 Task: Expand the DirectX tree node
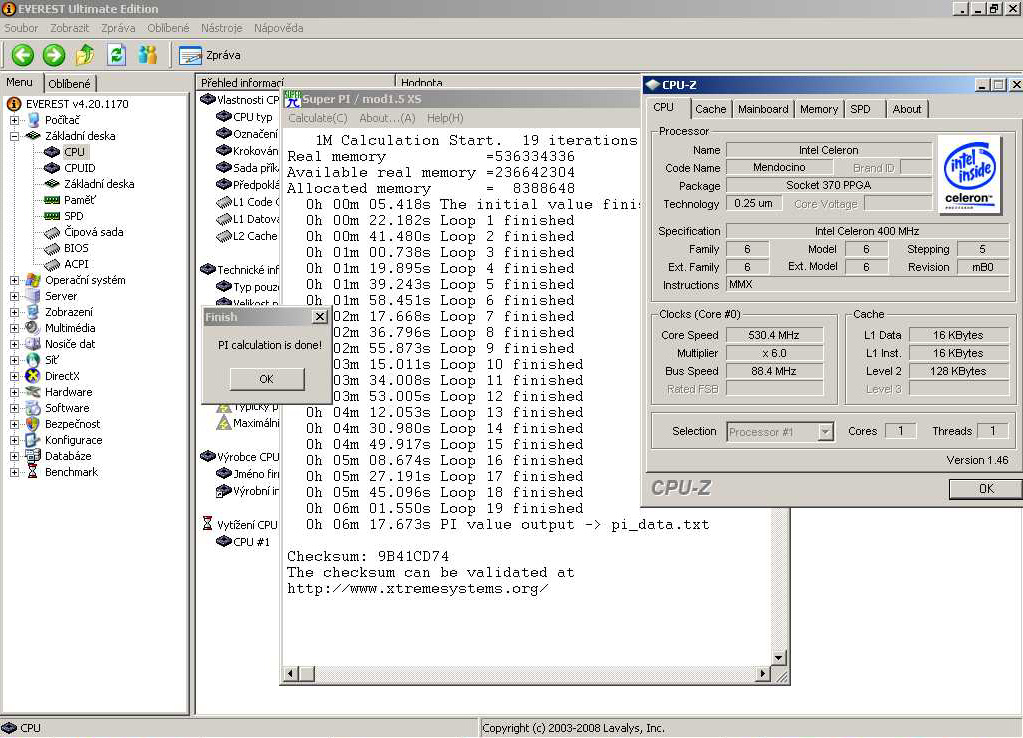pyautogui.click(x=14, y=376)
